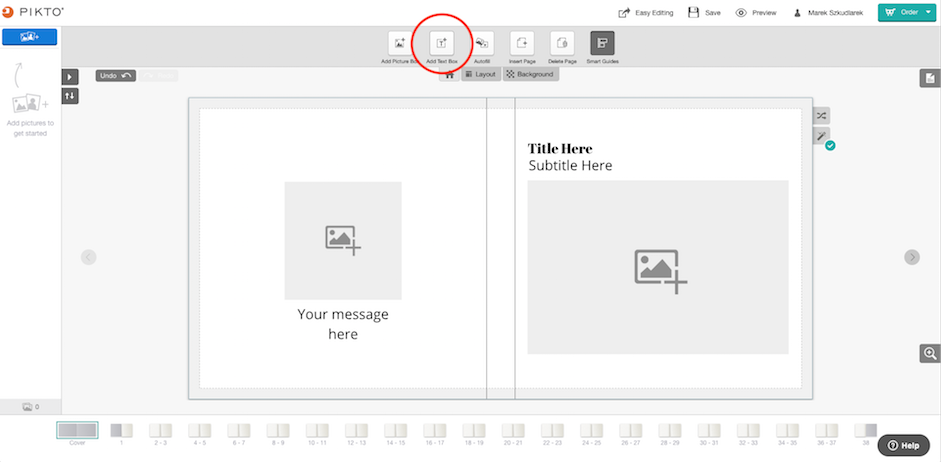Open Preview with the eye icon
The height and width of the screenshot is (462, 941).
click(756, 13)
